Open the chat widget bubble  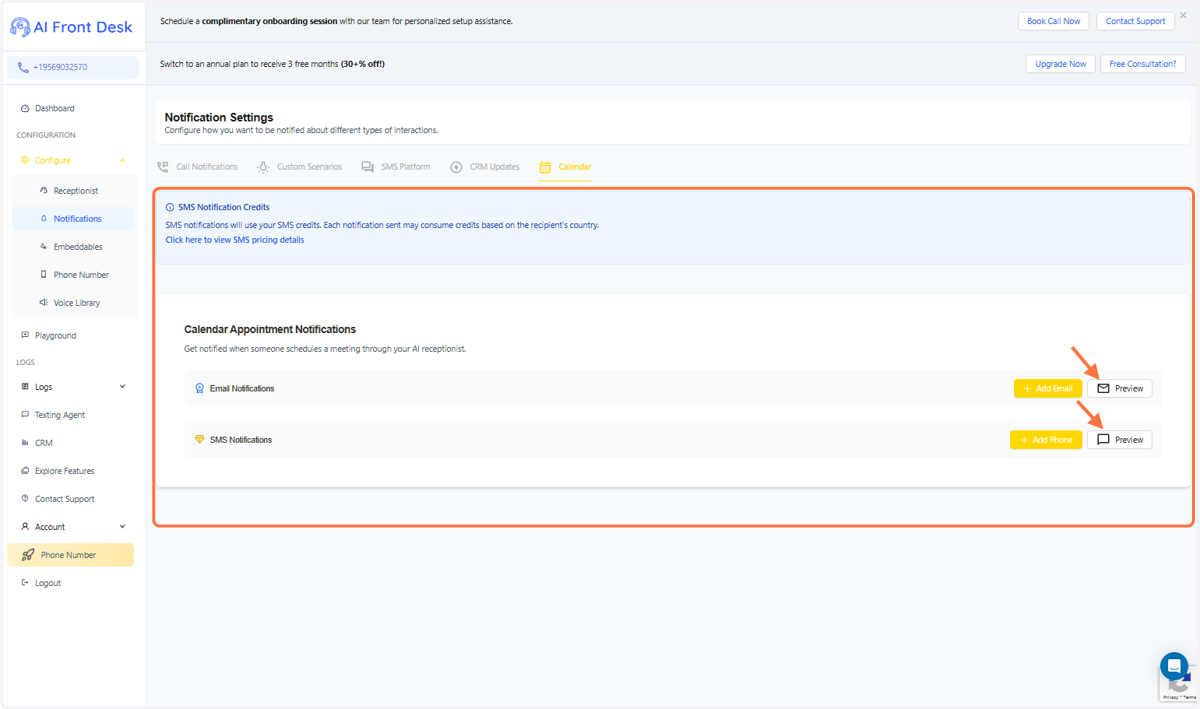1174,665
